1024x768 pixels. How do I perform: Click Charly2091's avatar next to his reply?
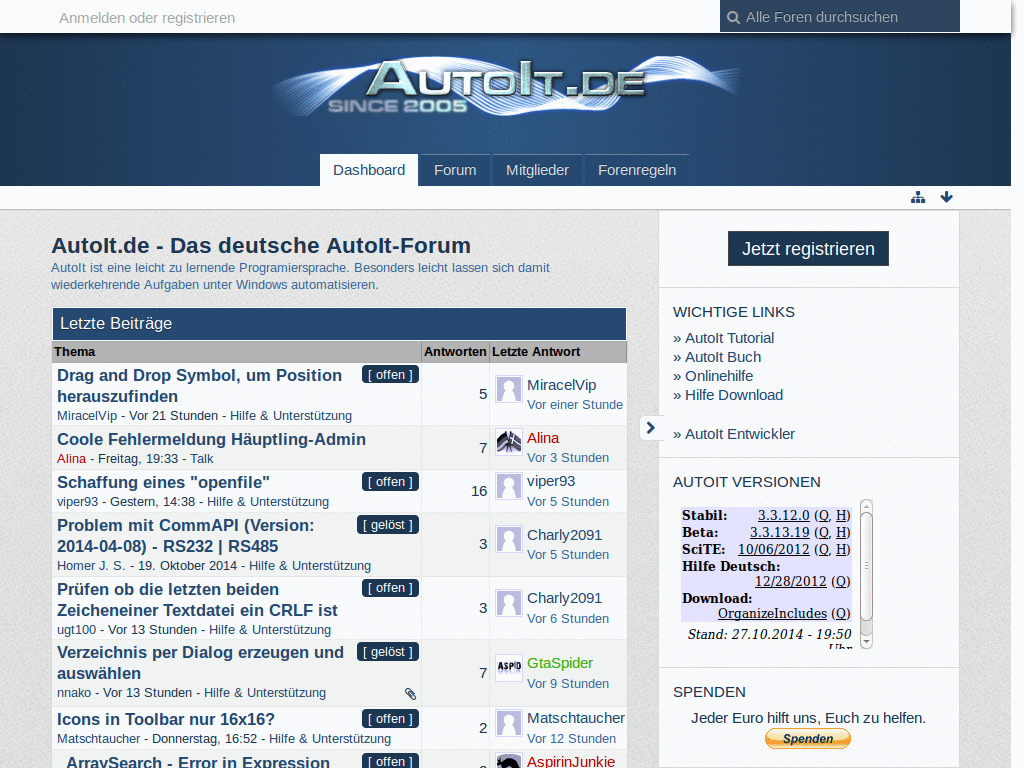pyautogui.click(x=508, y=539)
